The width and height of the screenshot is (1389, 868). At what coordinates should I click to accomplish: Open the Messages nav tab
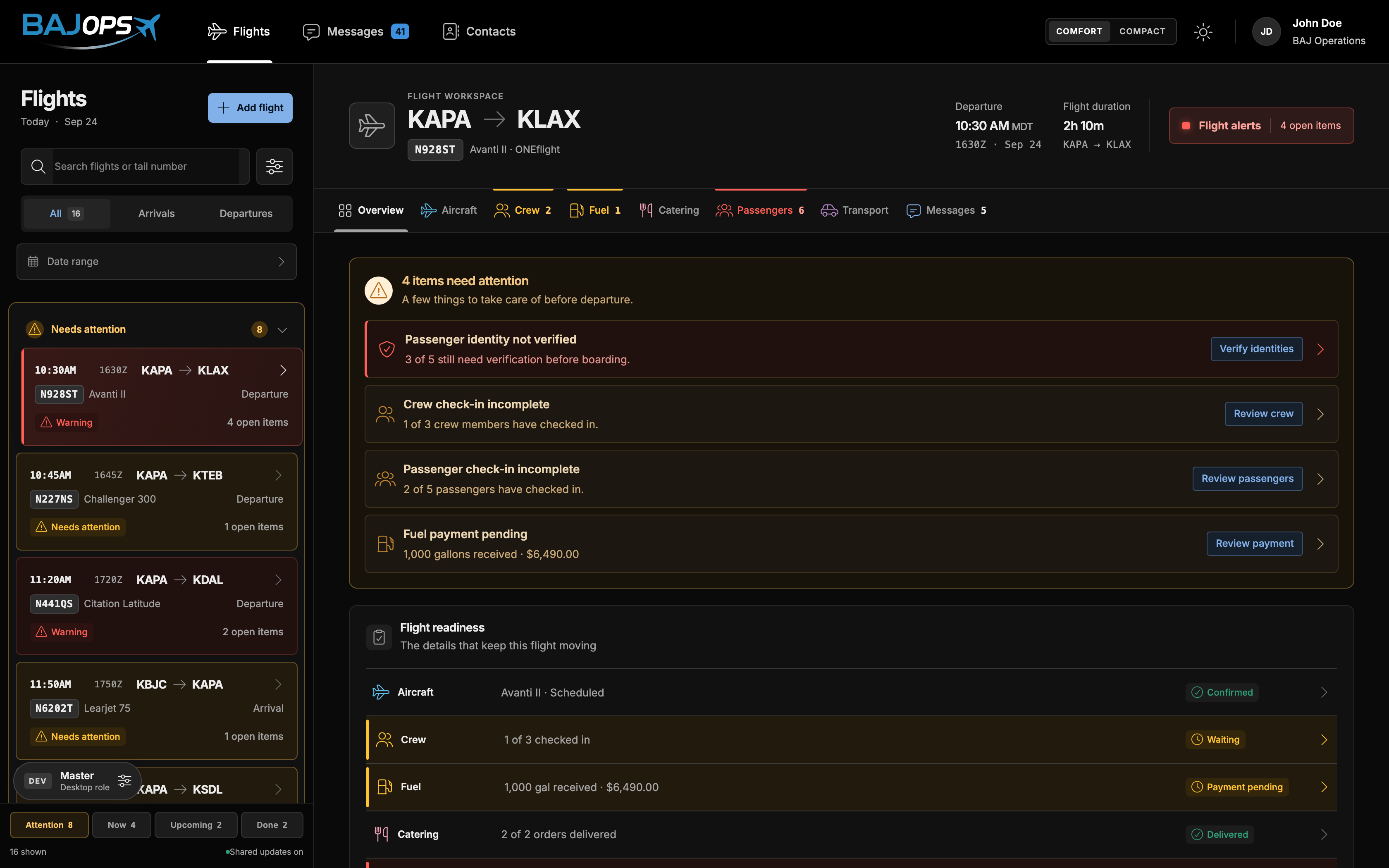(355, 31)
